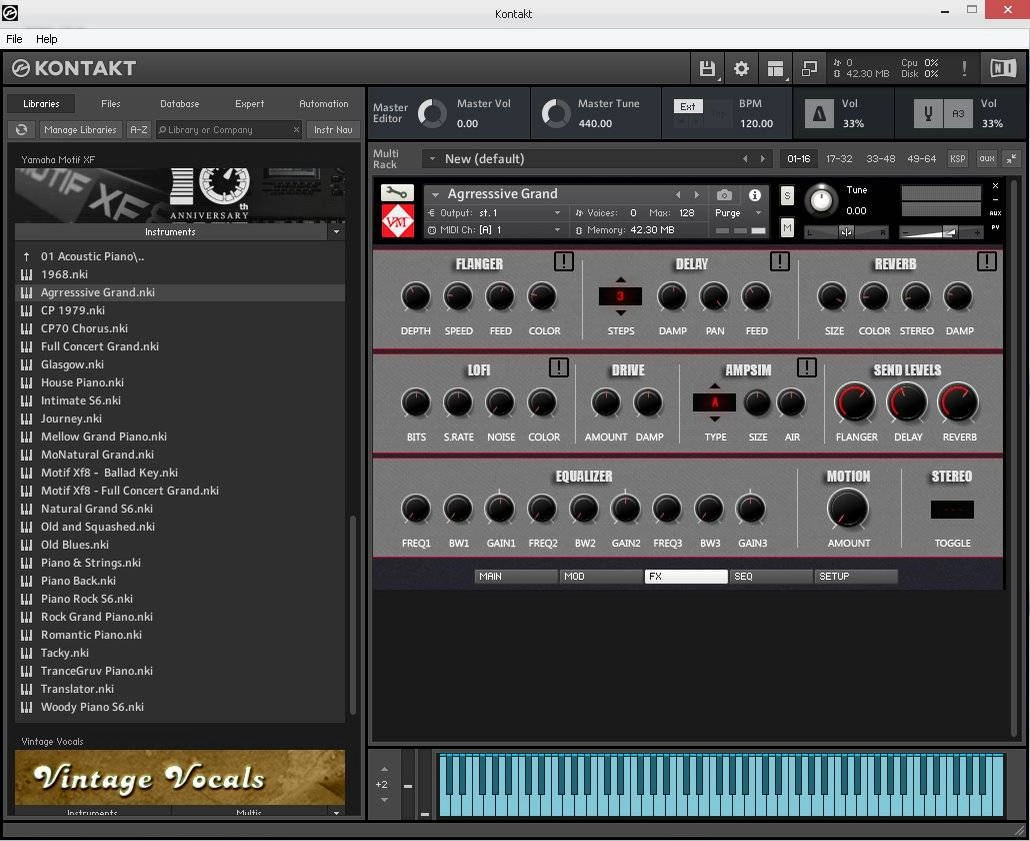Screen dimensions: 1030x841
Task: Open the instrument name dropdown arrow
Action: 435,194
